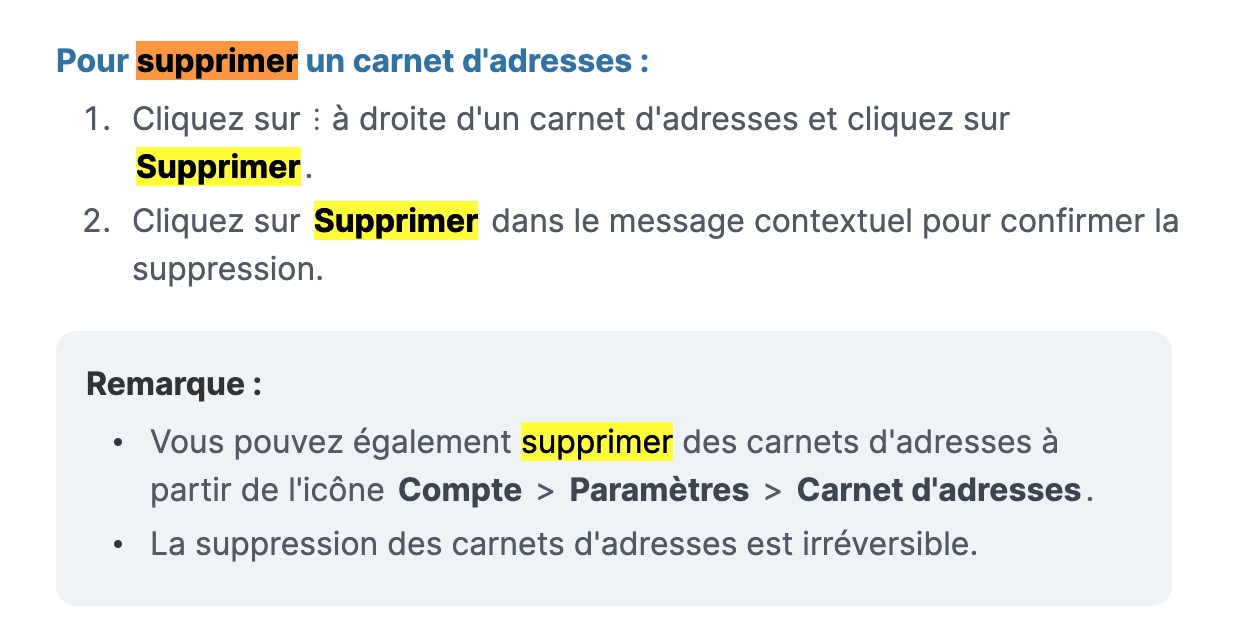This screenshot has width=1238, height=642.
Task: Click the vertical ellipsis icon in step 1
Action: click(316, 120)
